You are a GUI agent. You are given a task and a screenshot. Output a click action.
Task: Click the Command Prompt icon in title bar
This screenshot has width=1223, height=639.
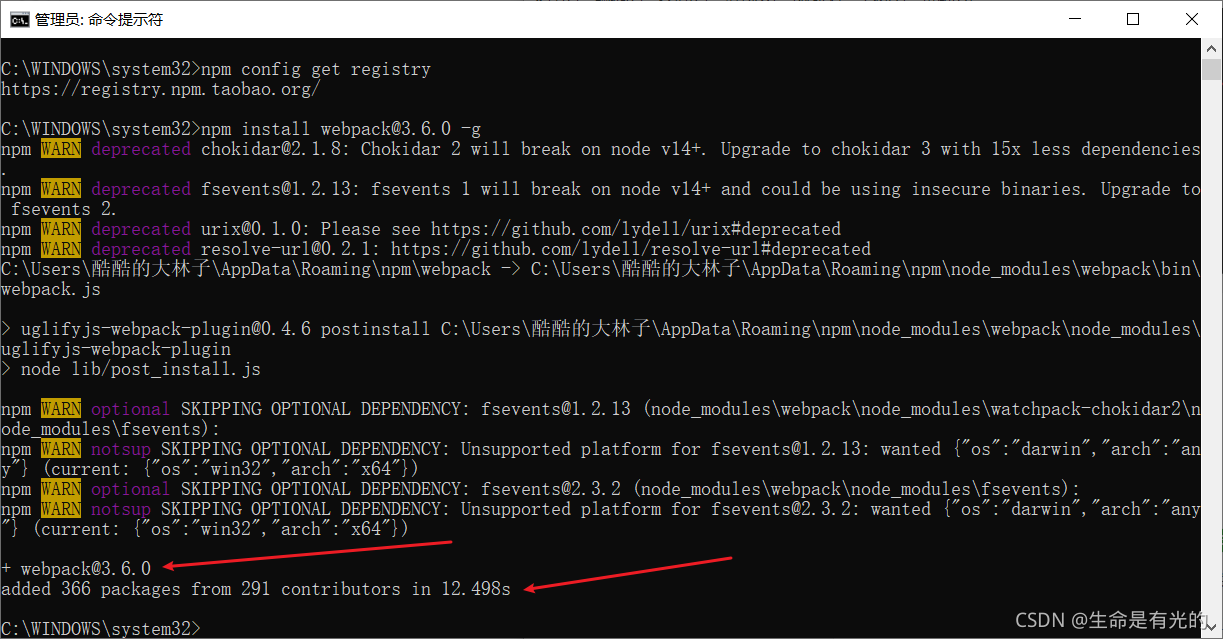click(x=19, y=19)
